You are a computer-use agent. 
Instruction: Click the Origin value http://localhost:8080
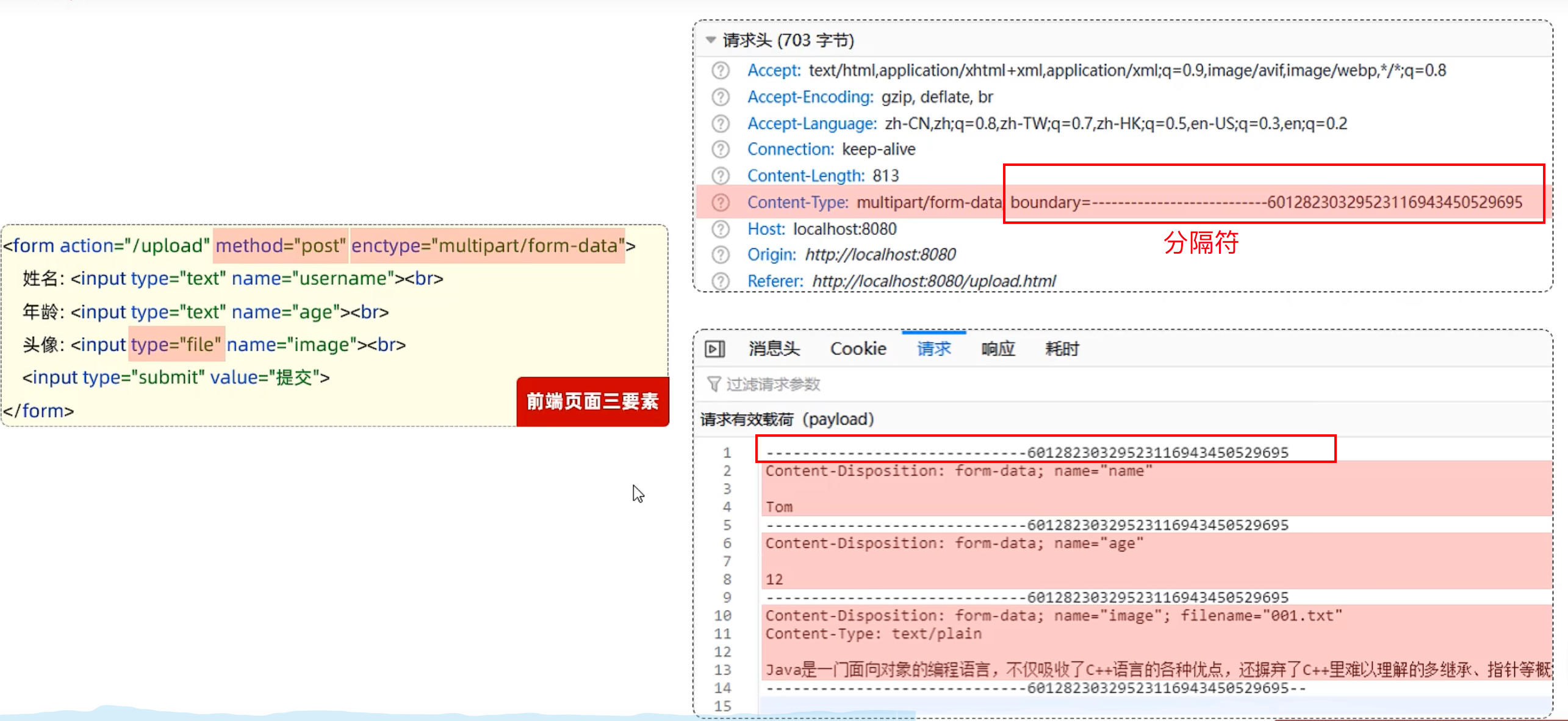(880, 255)
